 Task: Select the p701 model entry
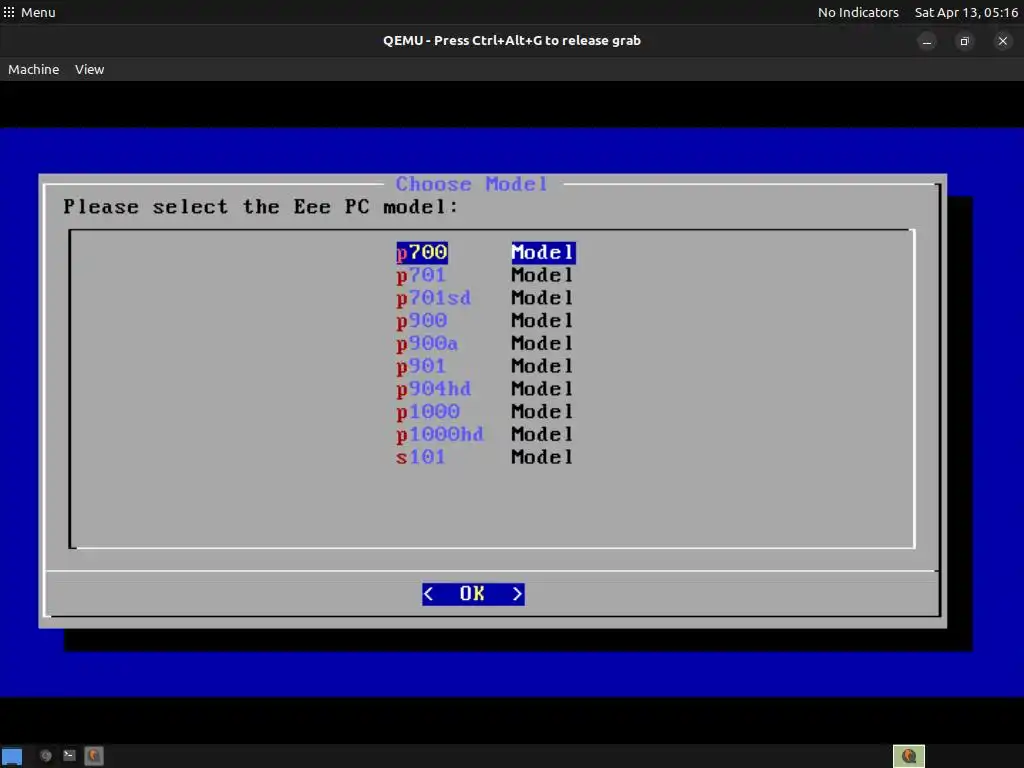coord(485,276)
